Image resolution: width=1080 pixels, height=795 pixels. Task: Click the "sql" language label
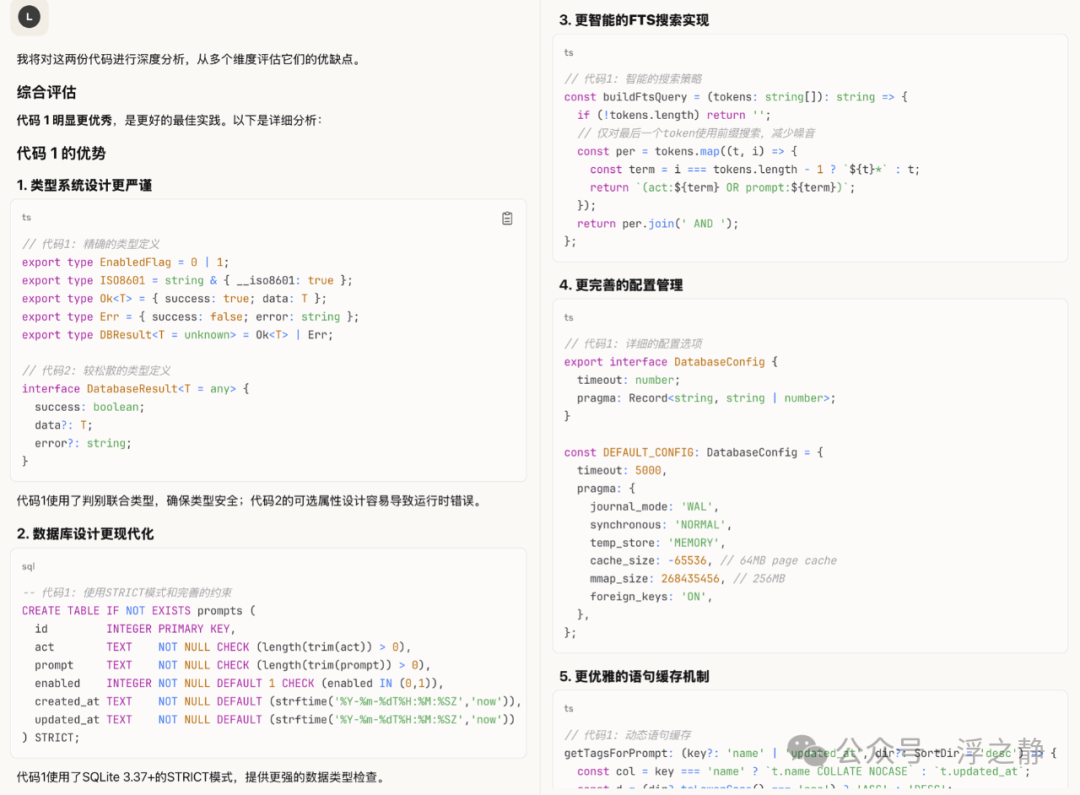pyautogui.click(x=28, y=566)
